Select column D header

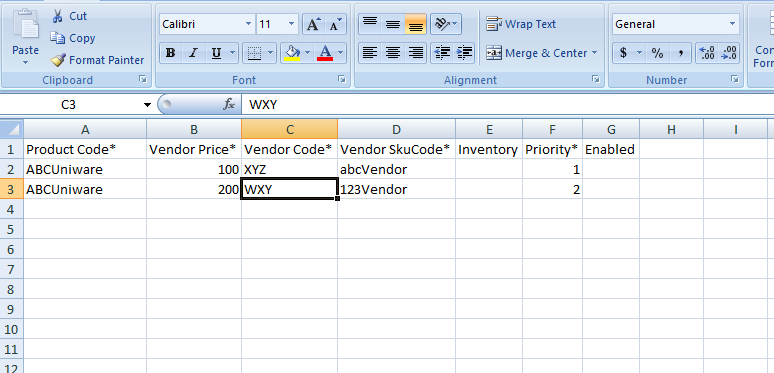tap(396, 129)
